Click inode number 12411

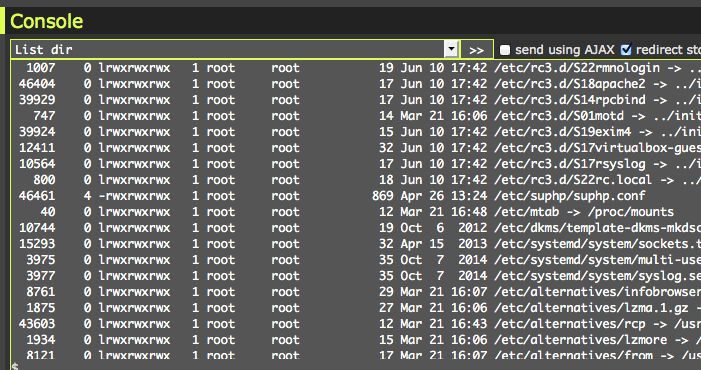click(x=37, y=148)
